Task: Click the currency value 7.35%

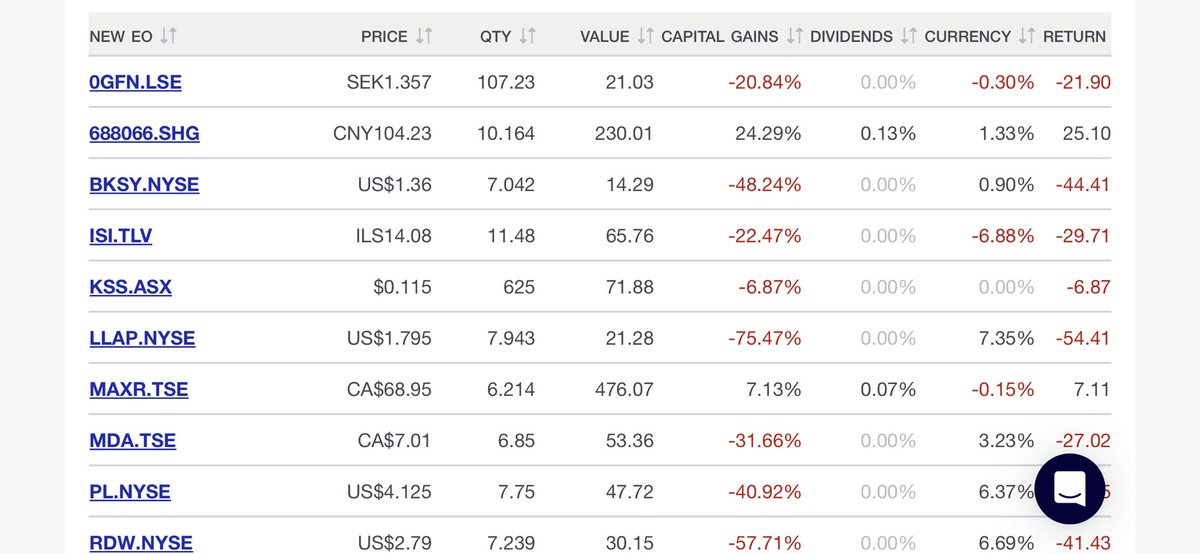Action: pyautogui.click(x=1007, y=338)
